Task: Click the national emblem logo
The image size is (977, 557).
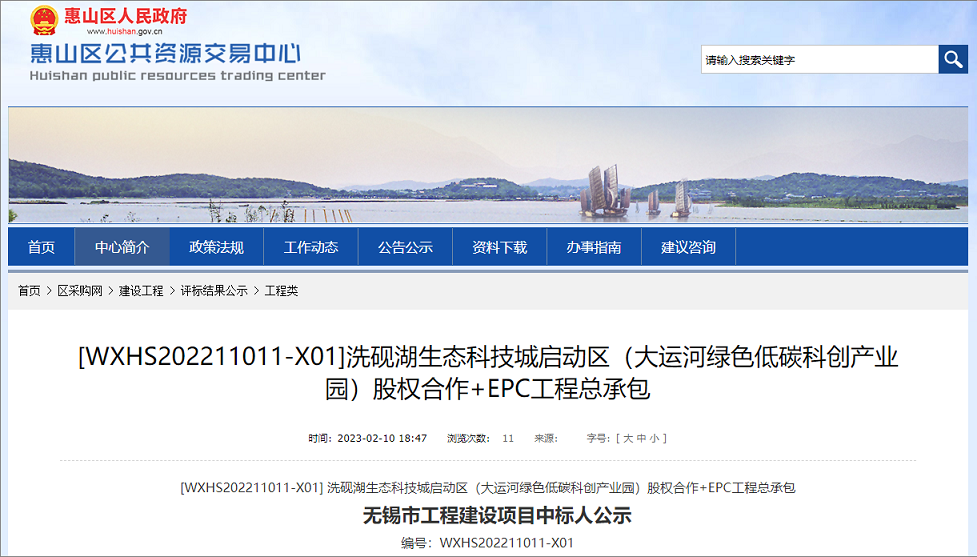Action: (x=44, y=19)
